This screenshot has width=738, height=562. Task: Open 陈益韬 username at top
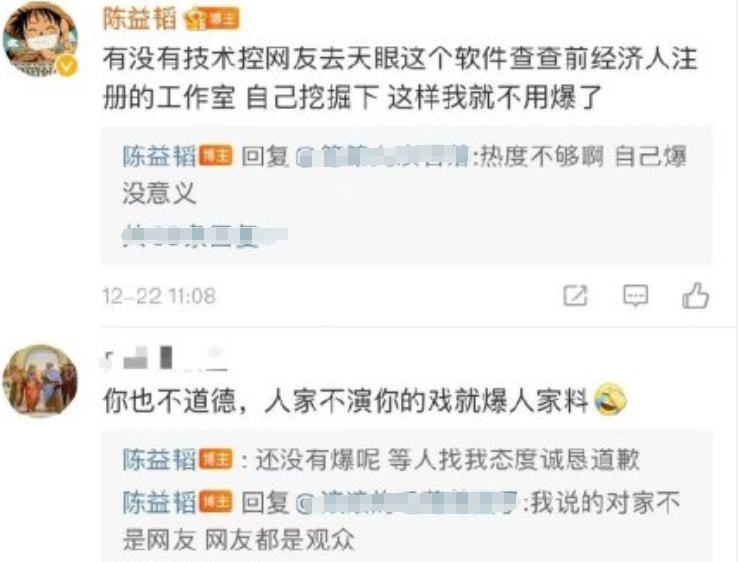click(139, 19)
